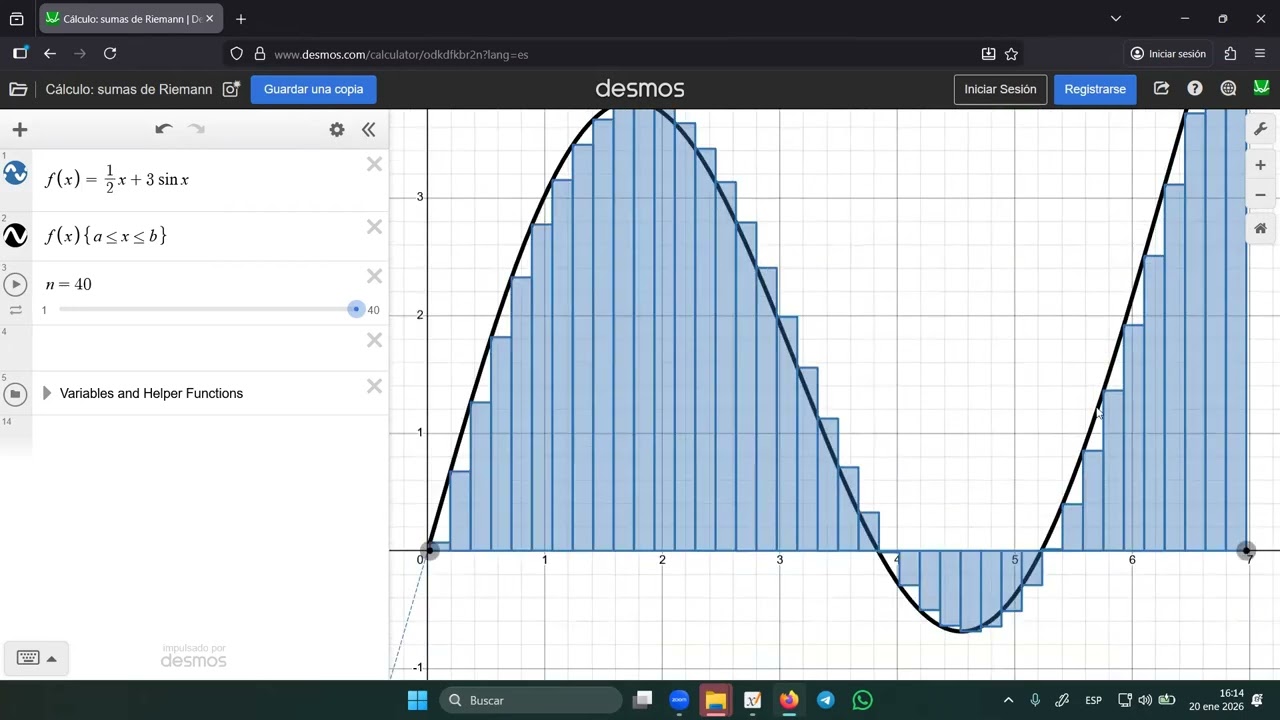Image resolution: width=1280 pixels, height=720 pixels.
Task: Show the Desmos on-screen keyboard
Action: [36, 658]
